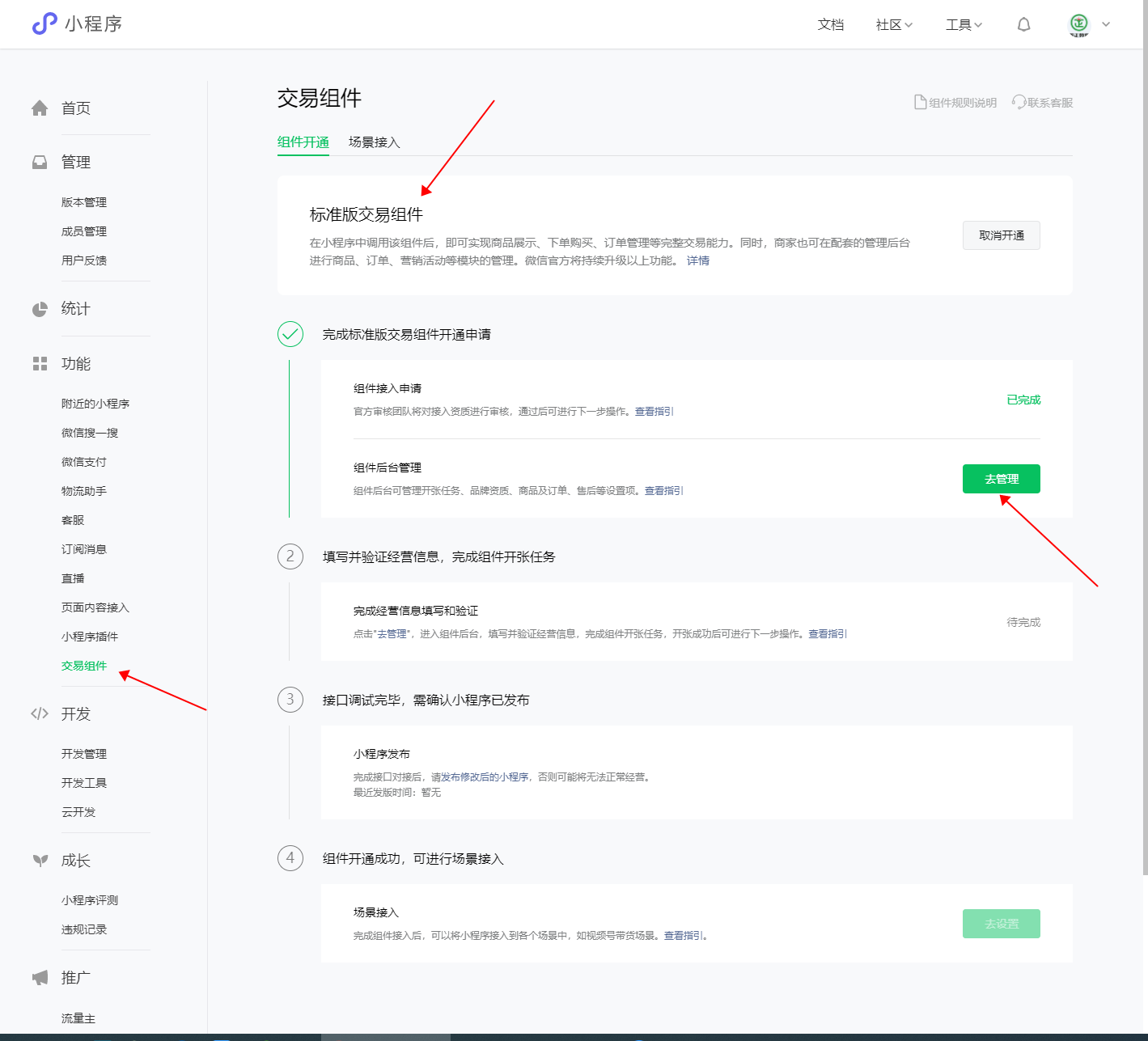Switch to the 场景接入 tab
Screen dimensions: 1148x1041
pos(375,142)
